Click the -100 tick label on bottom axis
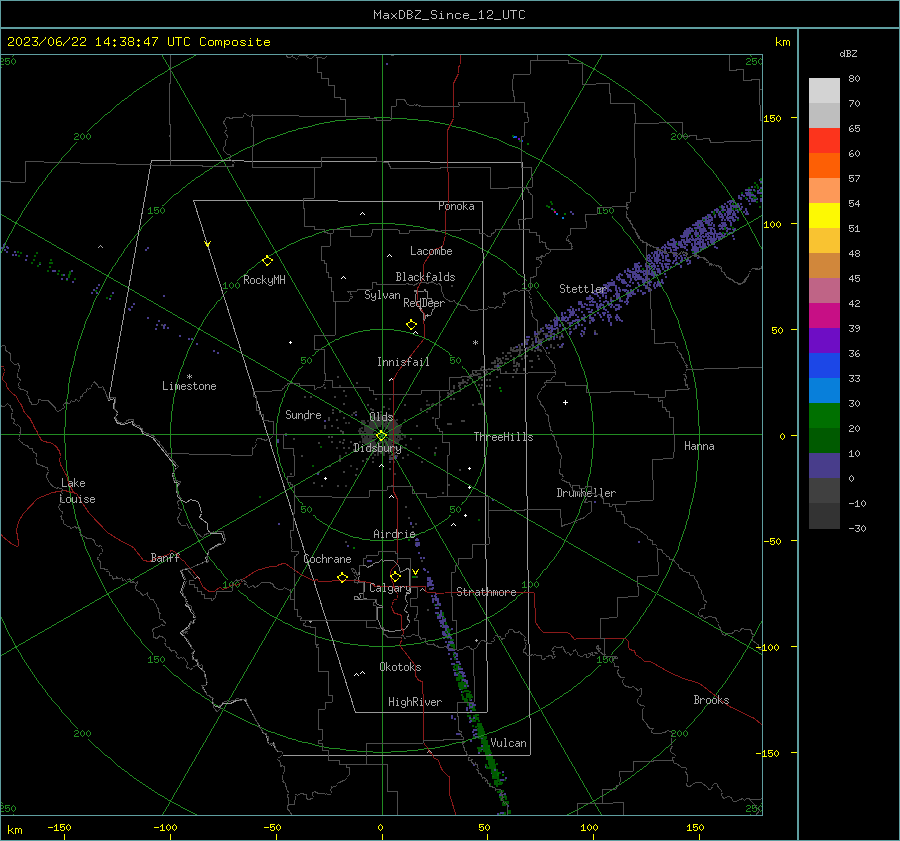Screen dimensions: 900x841 [x=165, y=827]
